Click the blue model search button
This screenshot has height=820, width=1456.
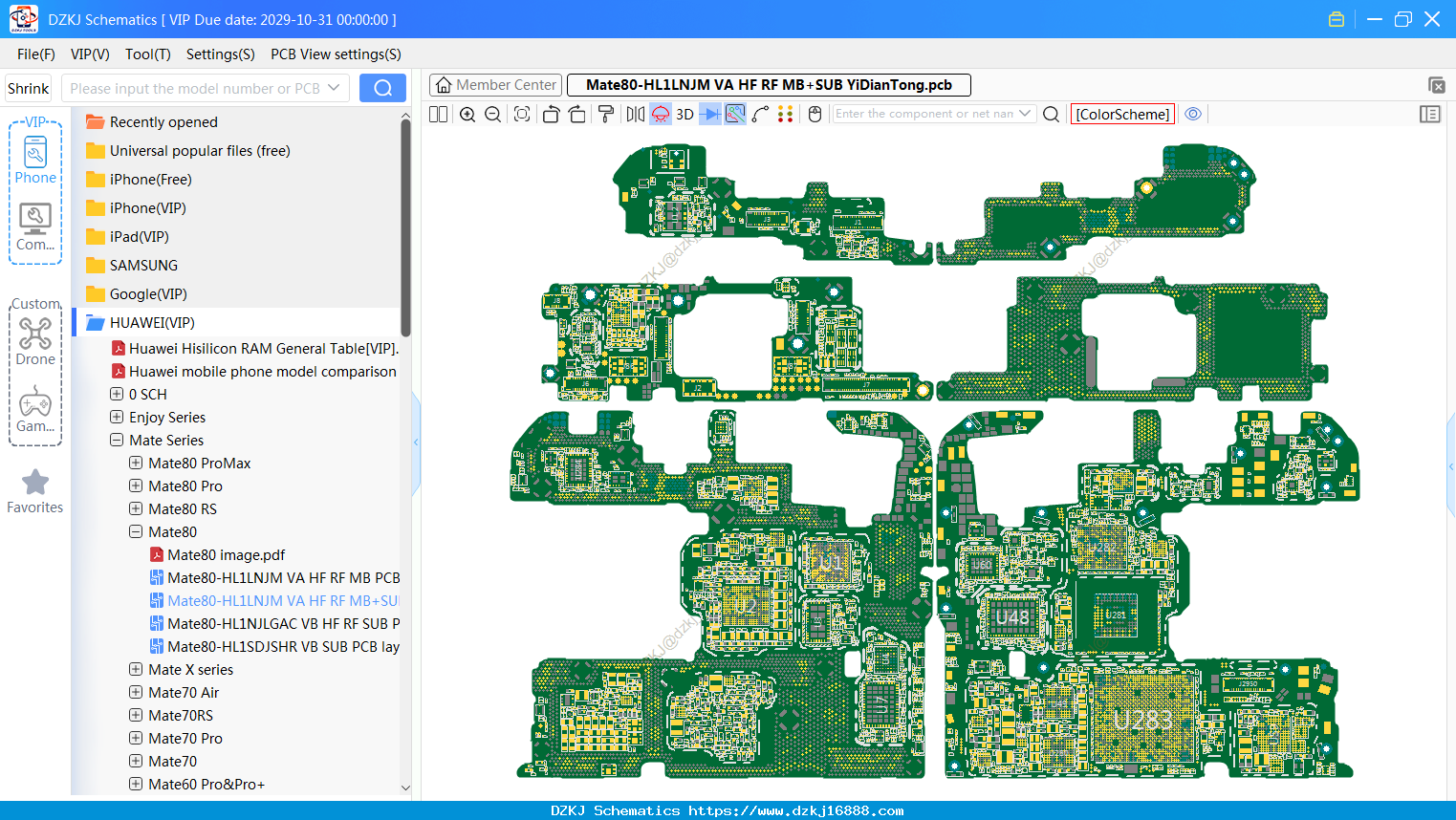click(382, 88)
